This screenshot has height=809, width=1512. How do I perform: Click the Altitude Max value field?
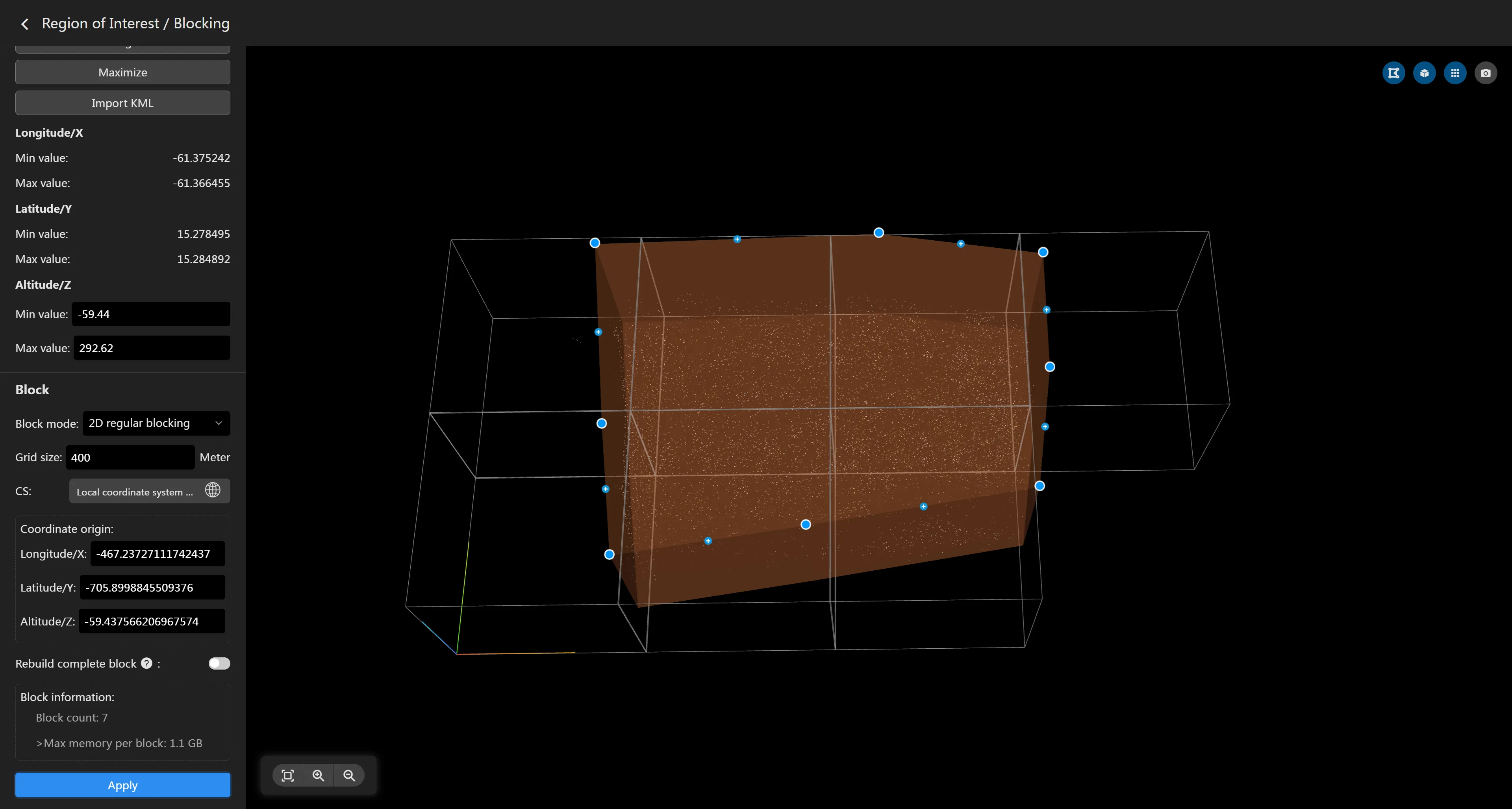coord(152,348)
